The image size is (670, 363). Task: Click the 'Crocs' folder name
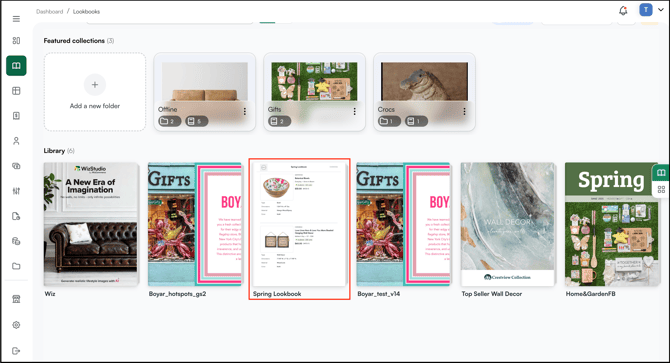point(386,109)
